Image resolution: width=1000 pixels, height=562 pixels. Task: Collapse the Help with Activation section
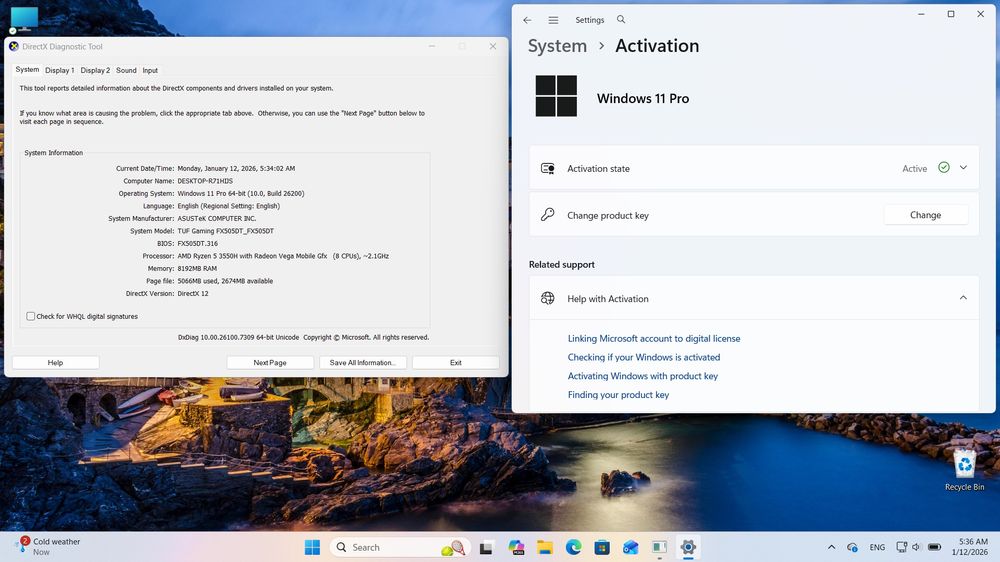(x=963, y=298)
